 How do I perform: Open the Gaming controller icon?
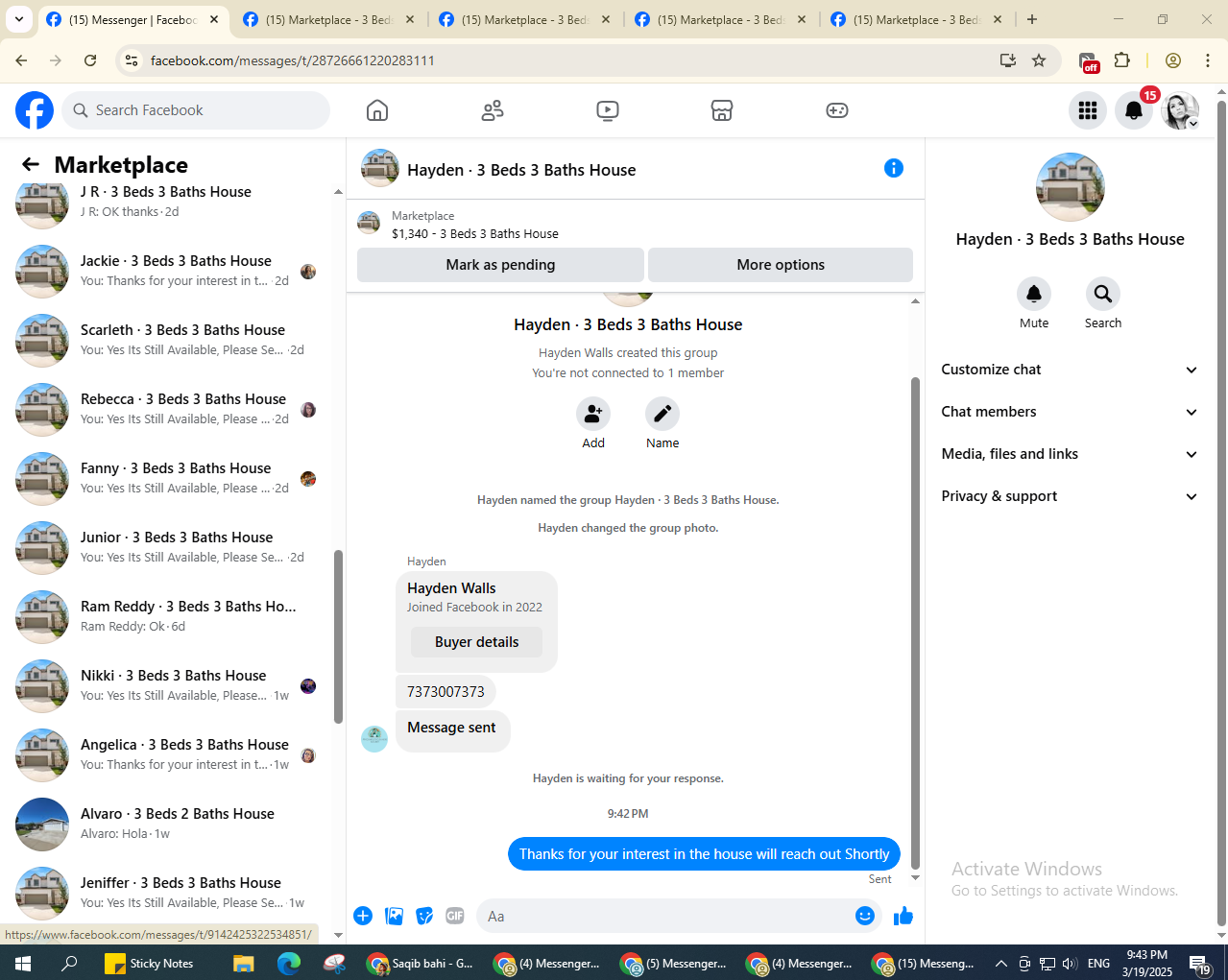(x=837, y=110)
